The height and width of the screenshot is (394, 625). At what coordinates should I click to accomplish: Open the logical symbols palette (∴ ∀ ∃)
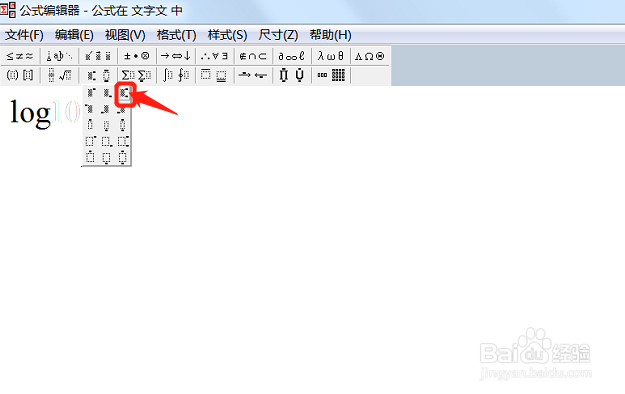214,56
